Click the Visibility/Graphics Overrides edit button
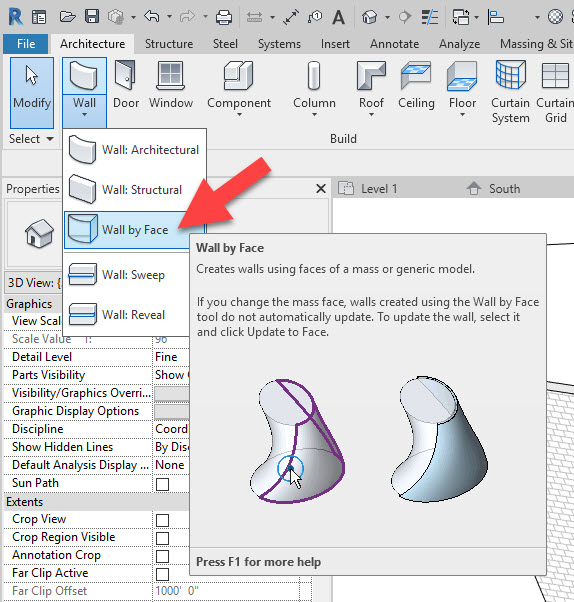 [171, 393]
